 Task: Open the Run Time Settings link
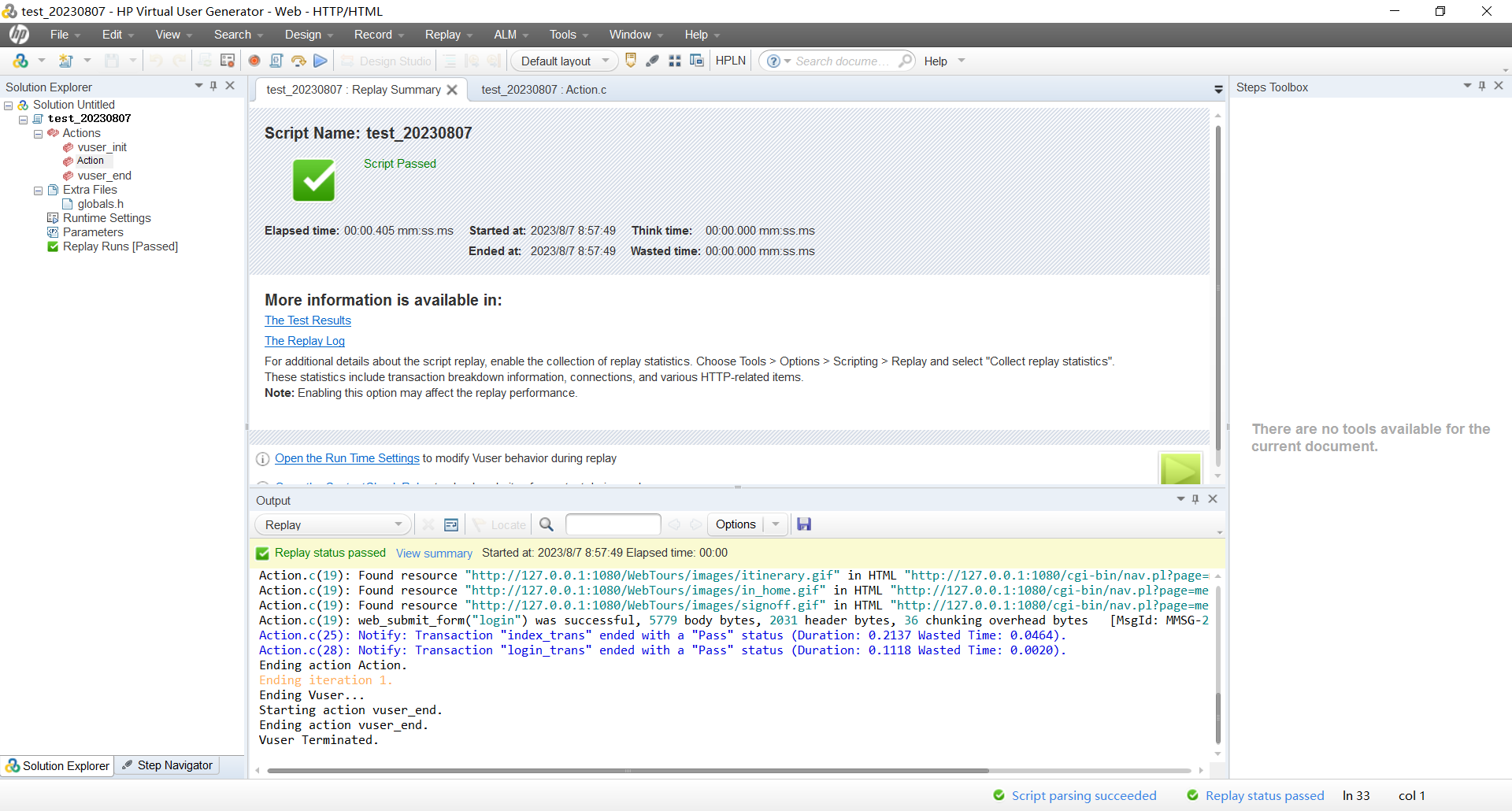pyautogui.click(x=347, y=458)
